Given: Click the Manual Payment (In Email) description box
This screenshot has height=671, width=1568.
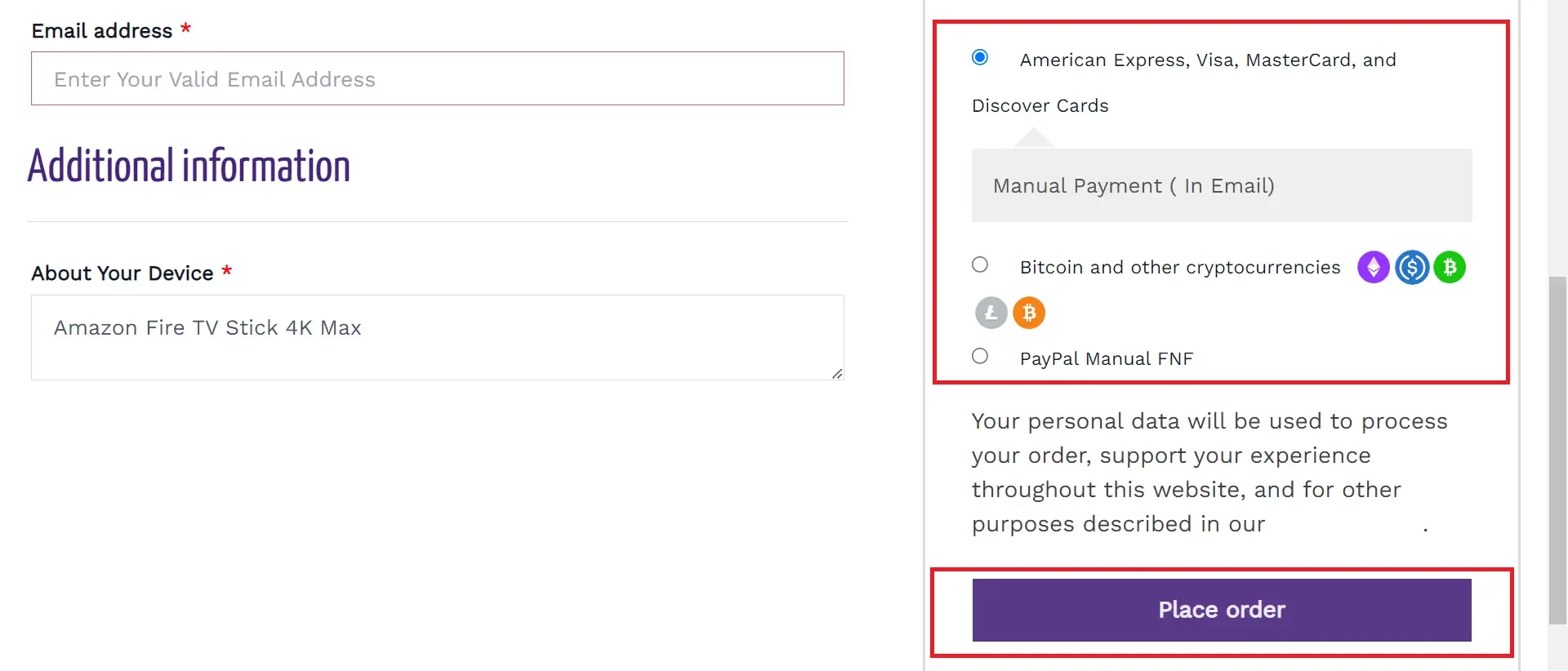Looking at the screenshot, I should (1222, 185).
